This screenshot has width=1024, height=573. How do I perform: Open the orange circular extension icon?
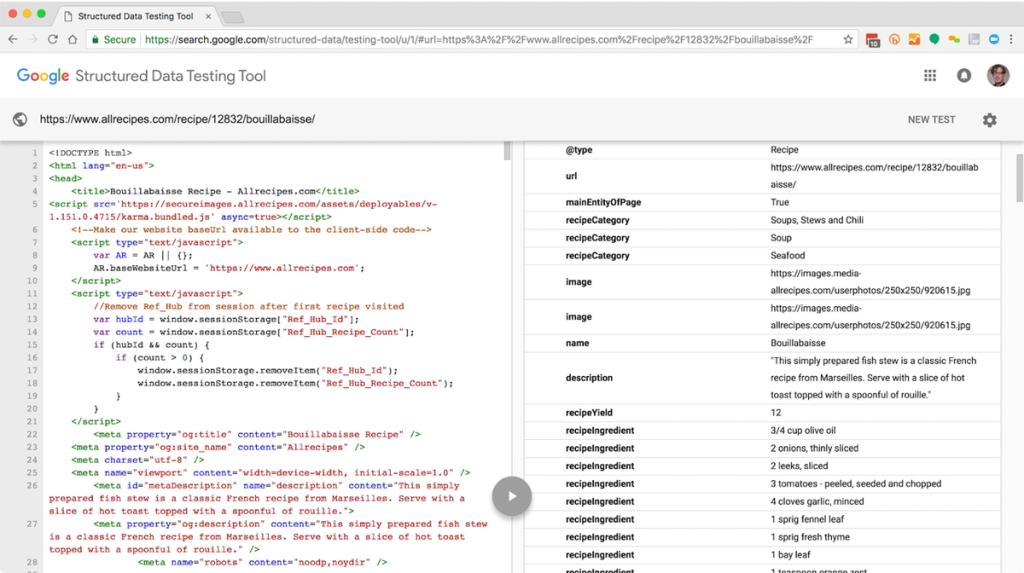tap(894, 39)
